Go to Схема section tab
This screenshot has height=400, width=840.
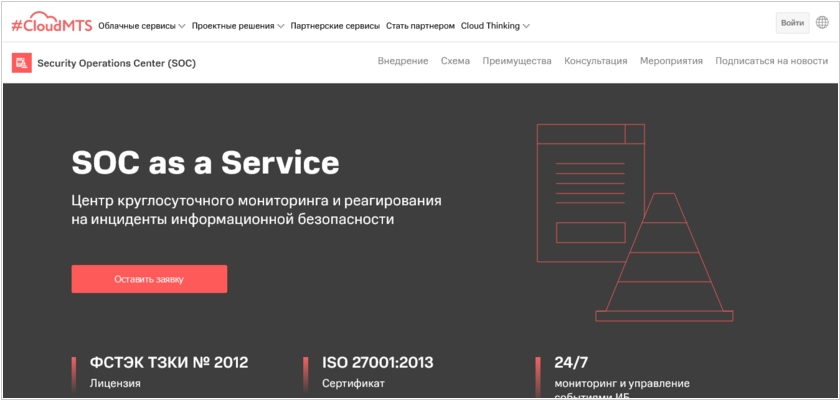pos(455,61)
